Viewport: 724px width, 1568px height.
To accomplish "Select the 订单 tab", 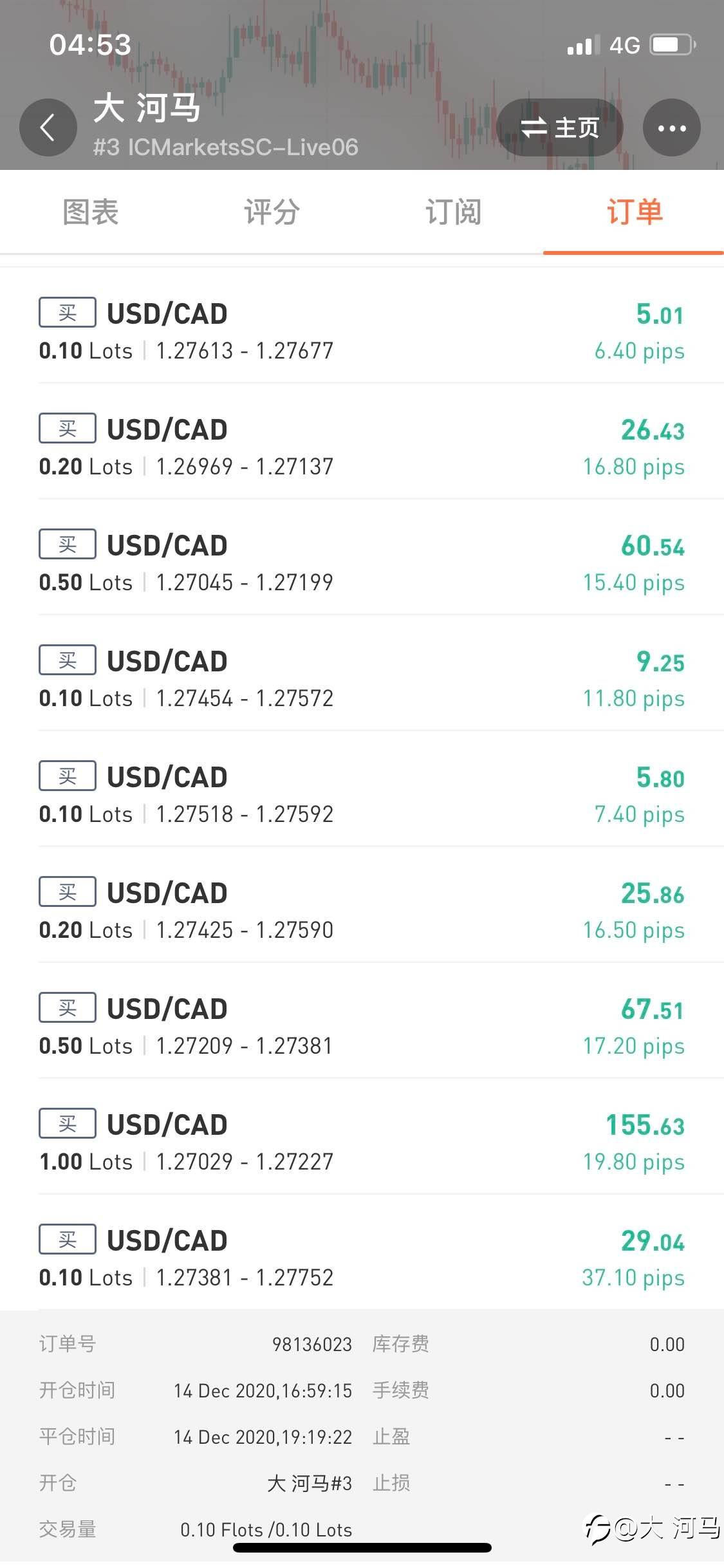I will [634, 212].
